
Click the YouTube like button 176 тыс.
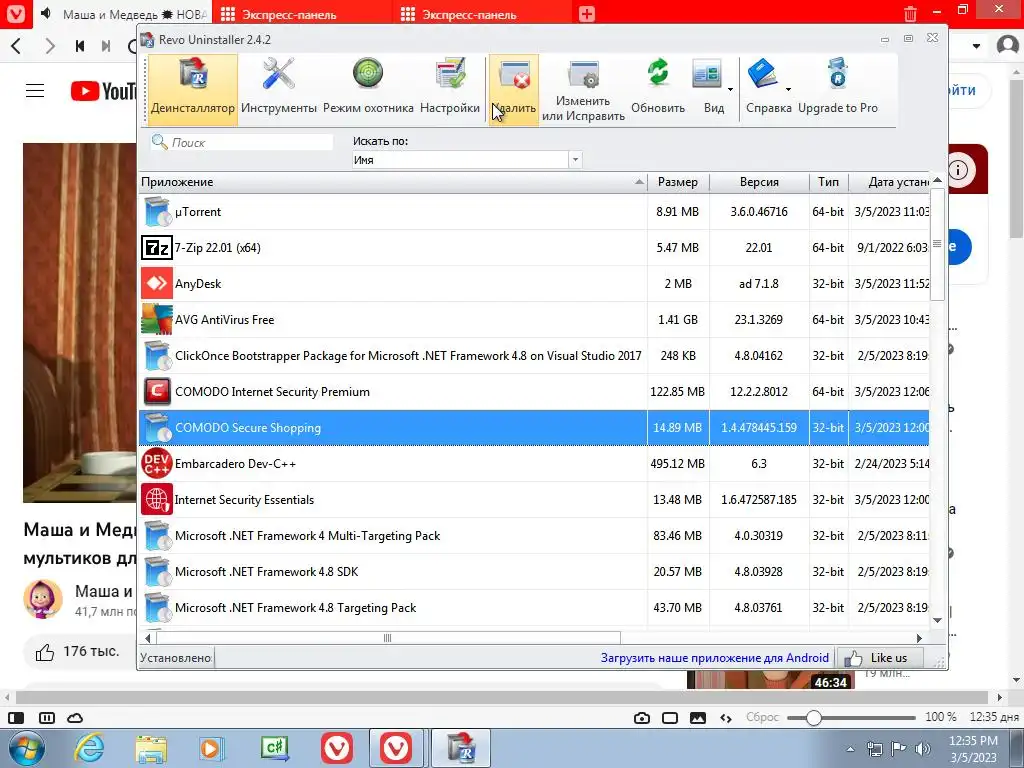coord(78,651)
